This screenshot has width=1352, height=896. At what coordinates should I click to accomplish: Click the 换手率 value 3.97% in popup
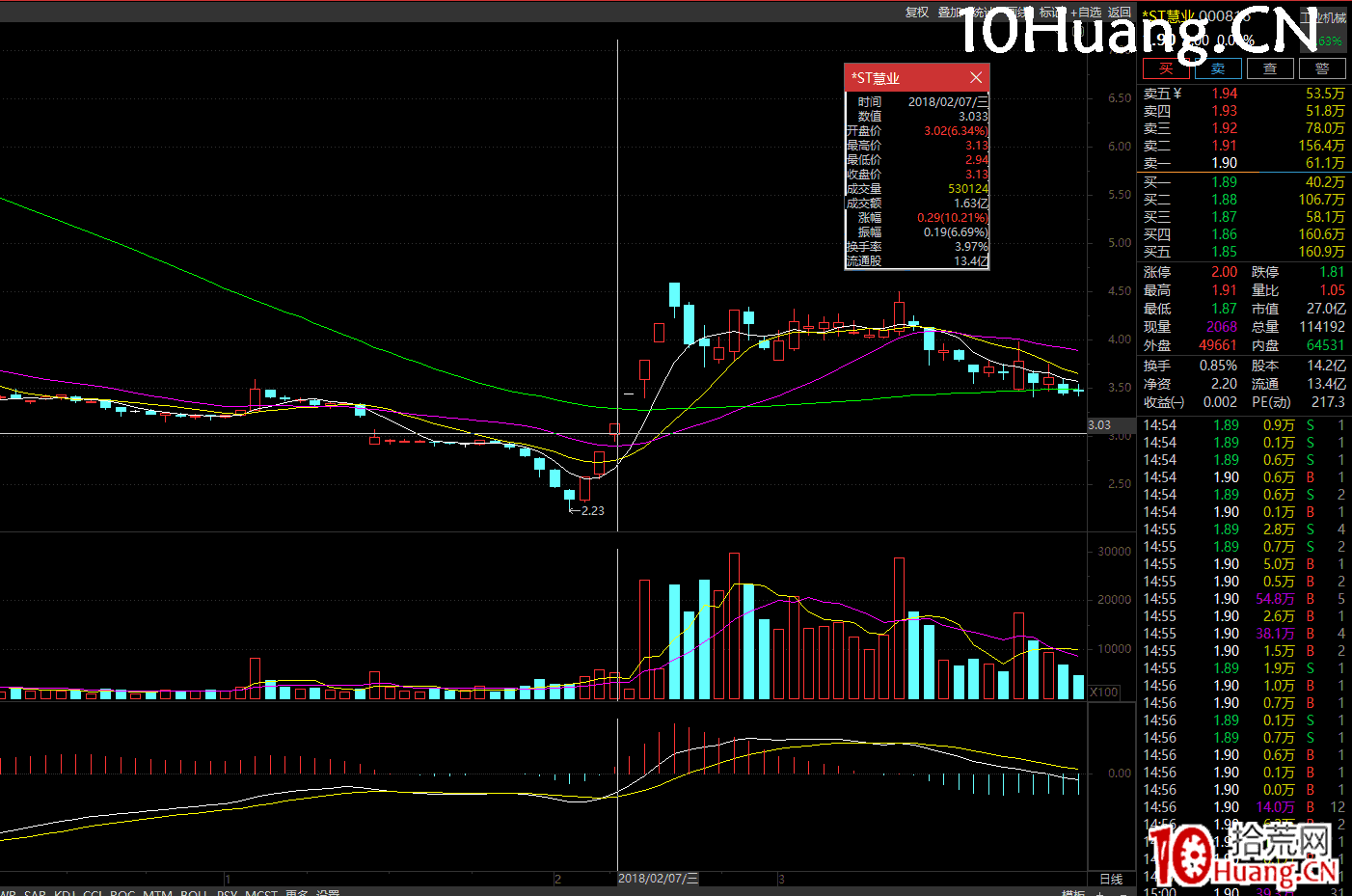(972, 247)
